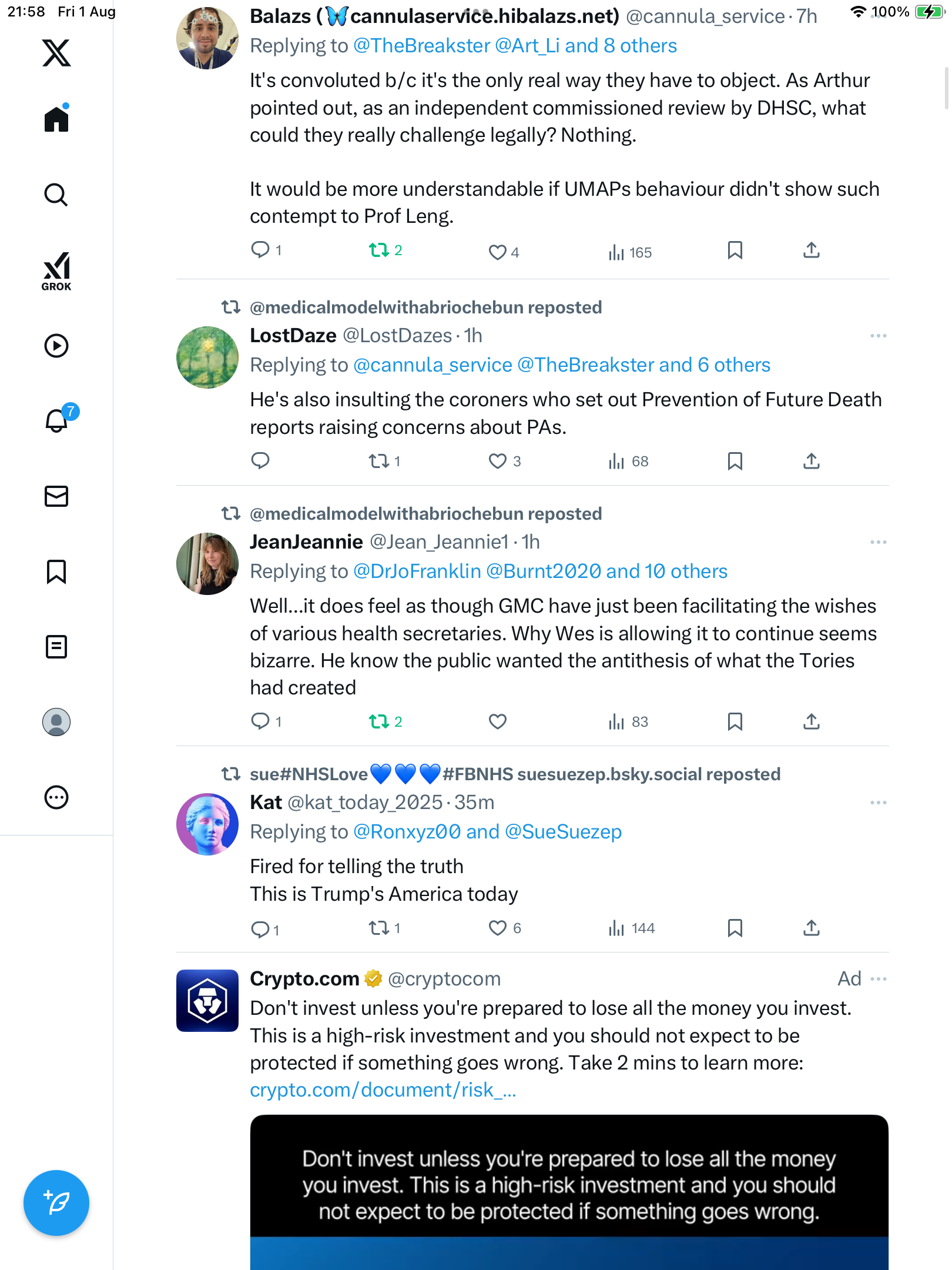Open the @DrJoFranklin mention link
Image resolution: width=952 pixels, height=1270 pixels.
pos(417,571)
